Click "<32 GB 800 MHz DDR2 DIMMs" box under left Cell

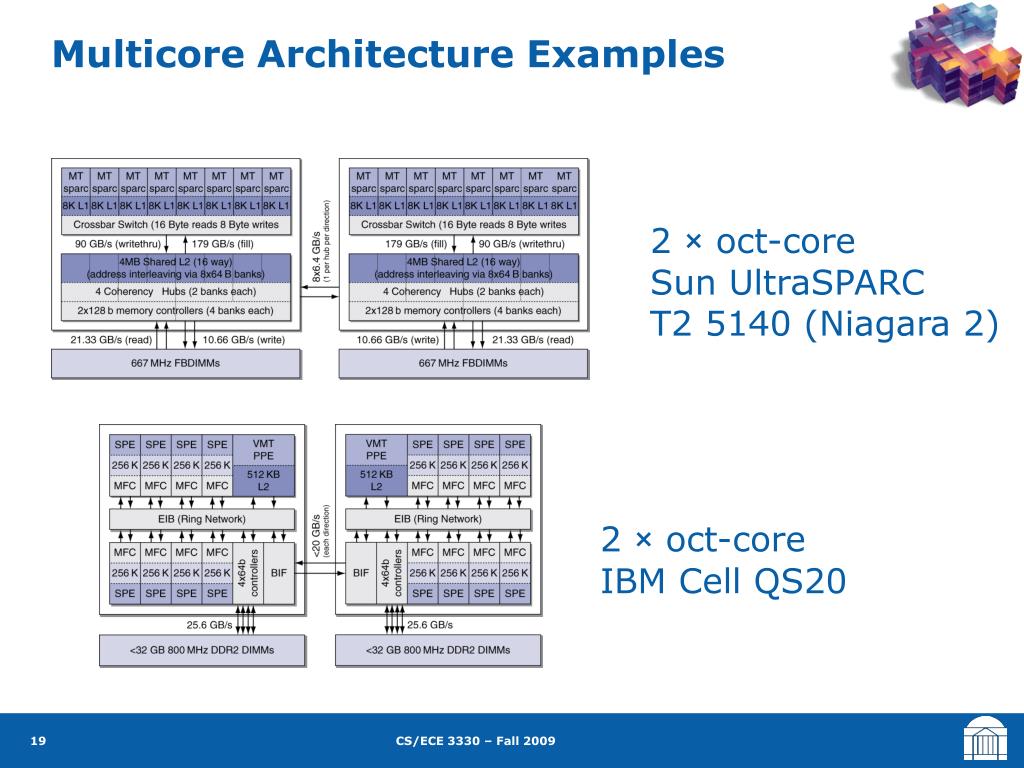click(202, 650)
